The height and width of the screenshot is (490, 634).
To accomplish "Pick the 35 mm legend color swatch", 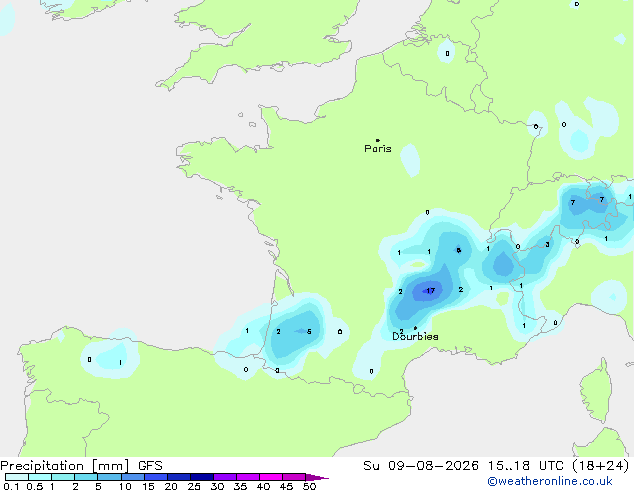I will [248, 477].
